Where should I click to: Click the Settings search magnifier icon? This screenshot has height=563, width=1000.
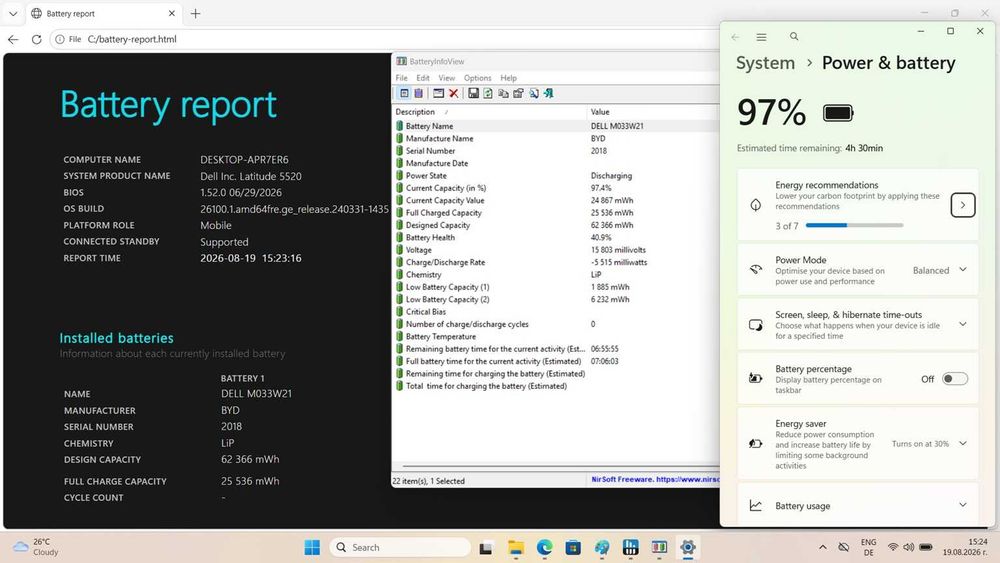[794, 36]
